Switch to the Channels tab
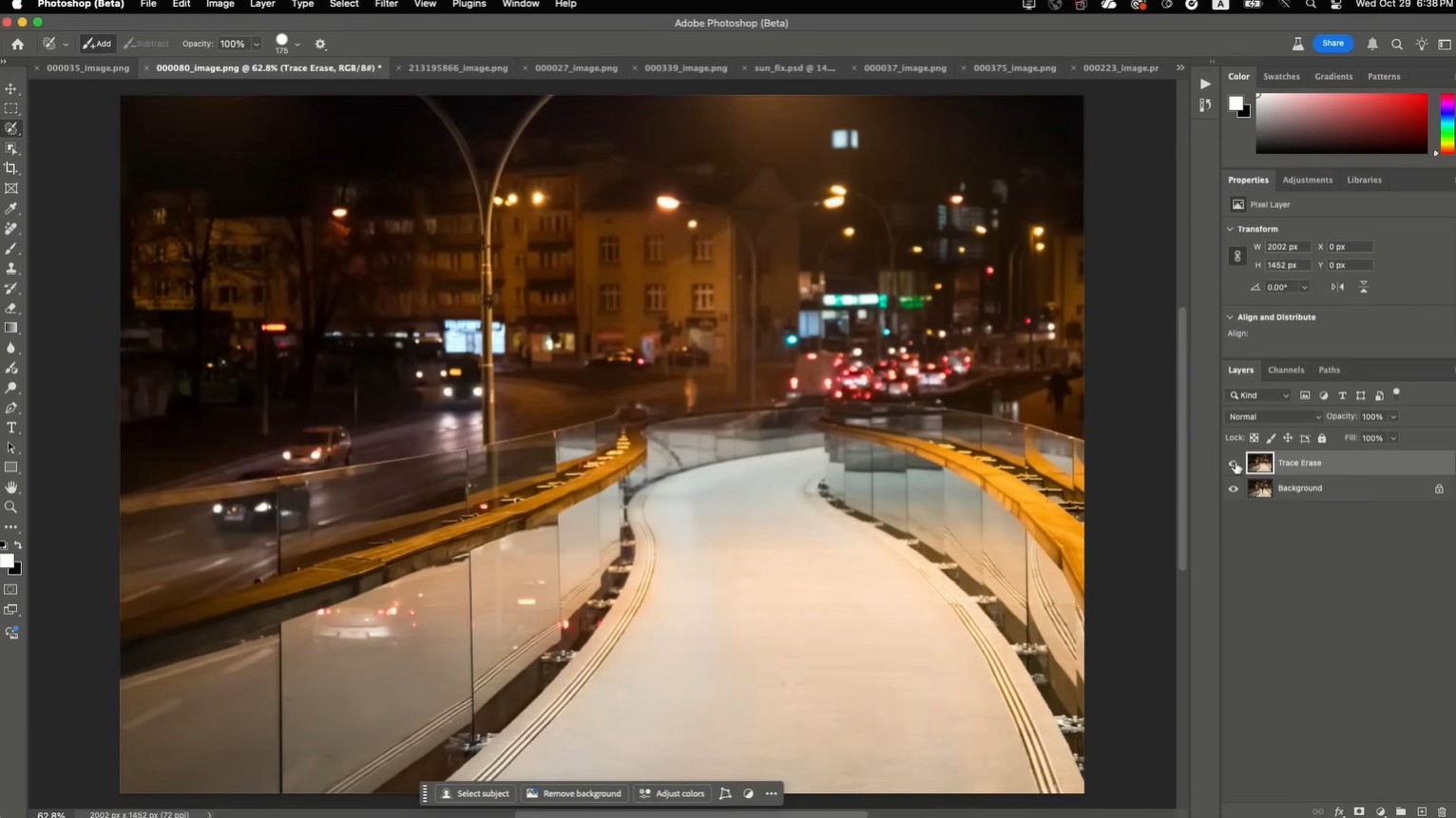 point(1285,370)
